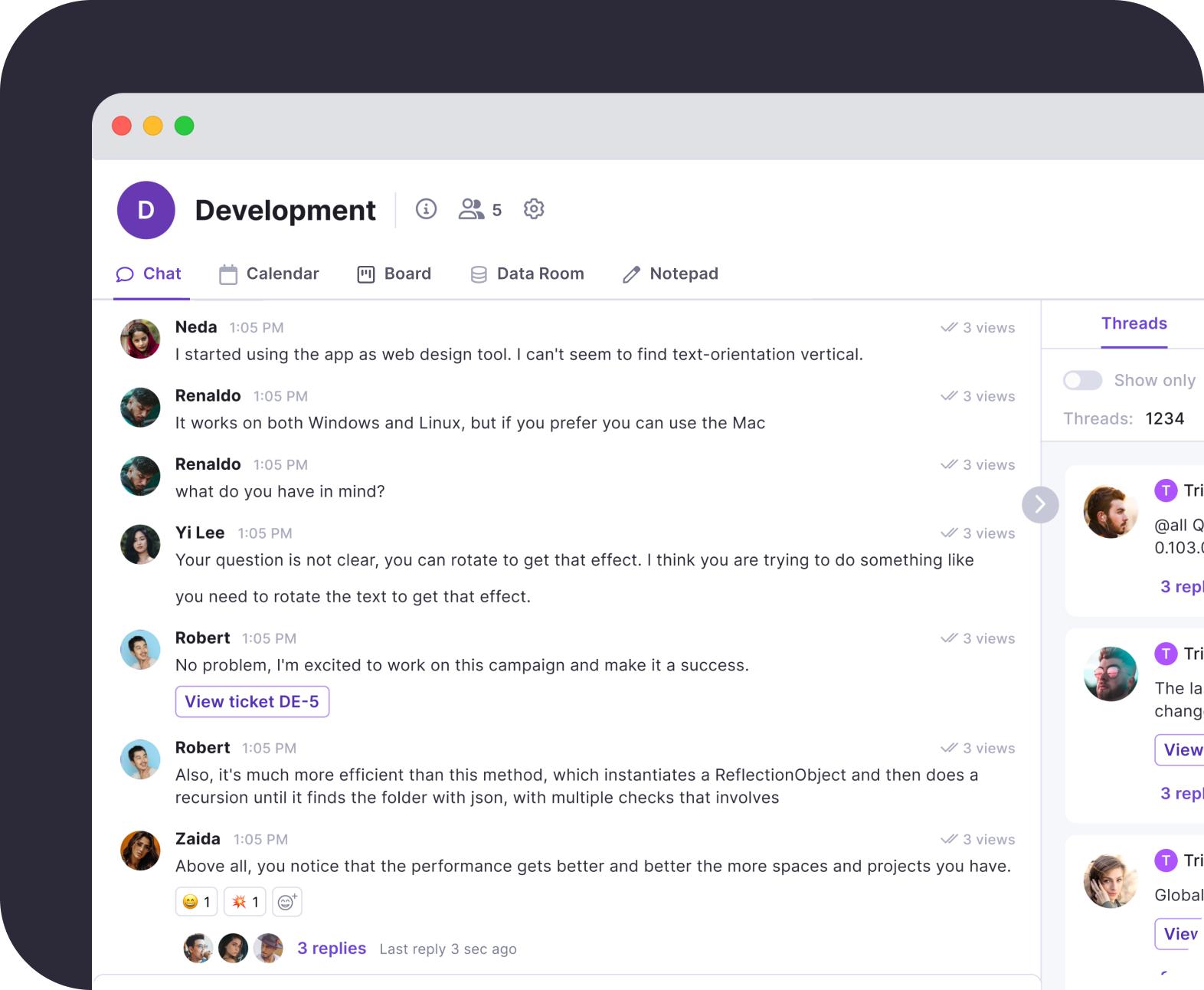Click Neda's profile avatar
This screenshot has width=1204, height=990.
click(140, 339)
